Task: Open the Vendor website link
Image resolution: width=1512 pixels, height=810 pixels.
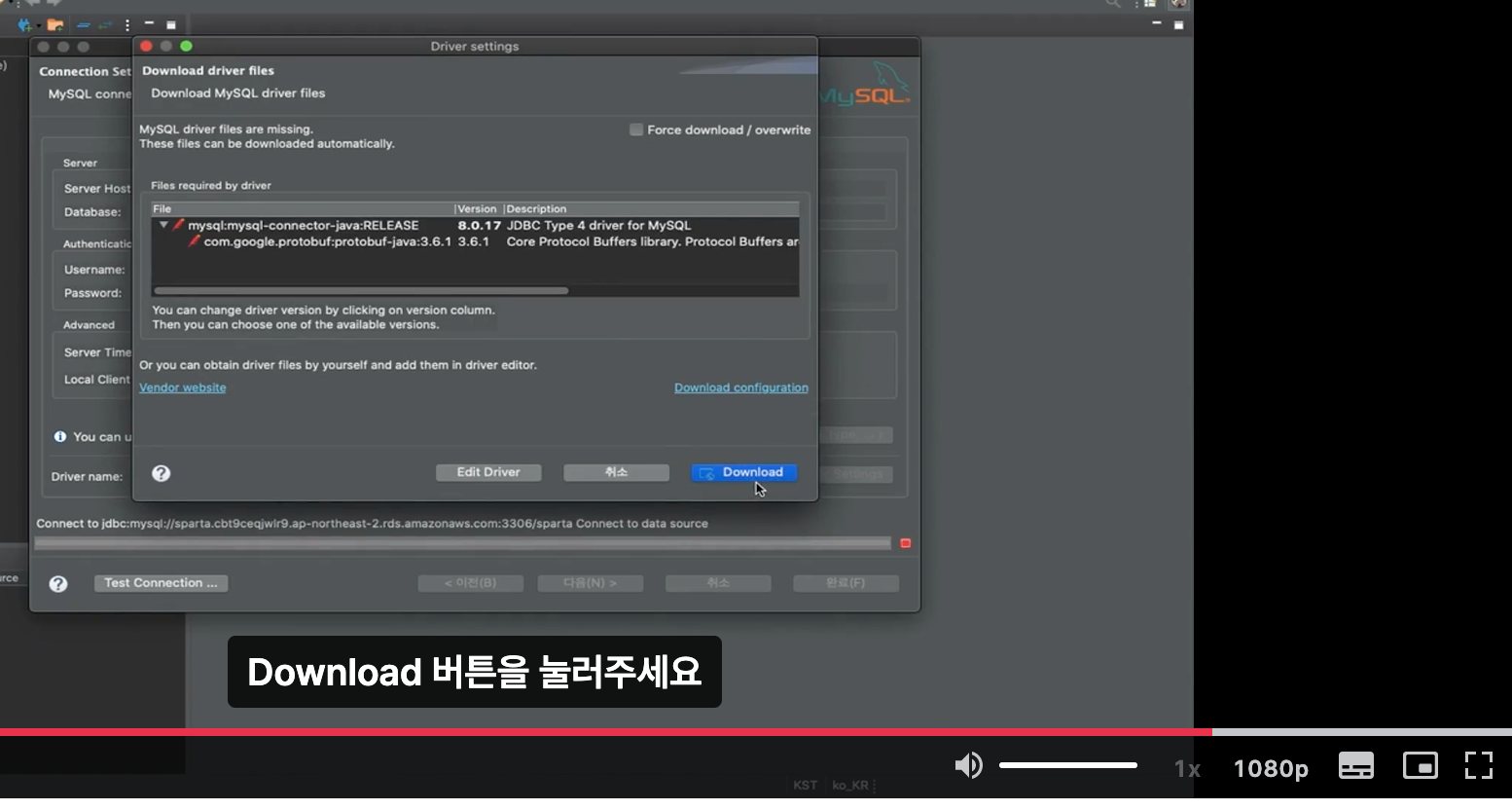Action: tap(182, 387)
